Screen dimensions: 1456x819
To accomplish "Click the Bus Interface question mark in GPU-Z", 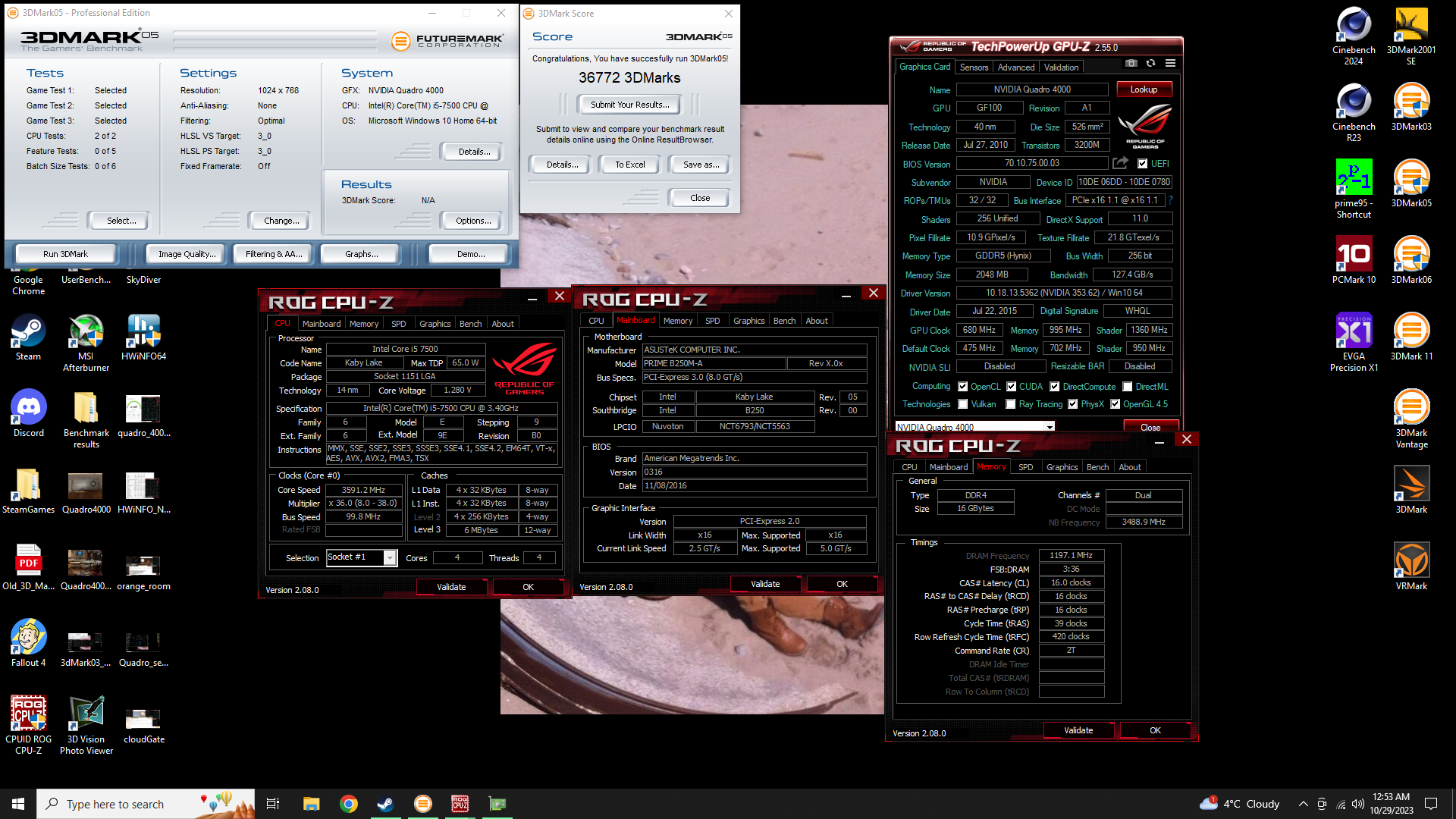I will click(x=1170, y=200).
